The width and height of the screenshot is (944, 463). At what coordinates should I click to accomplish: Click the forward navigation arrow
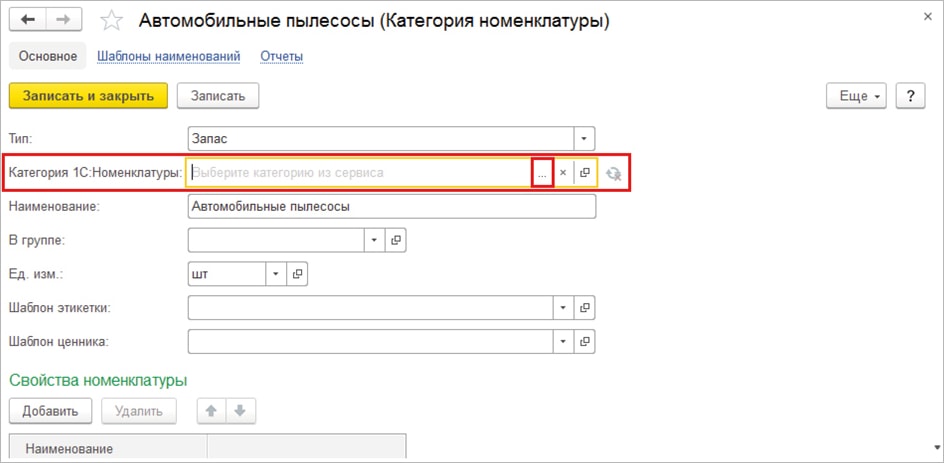click(62, 20)
